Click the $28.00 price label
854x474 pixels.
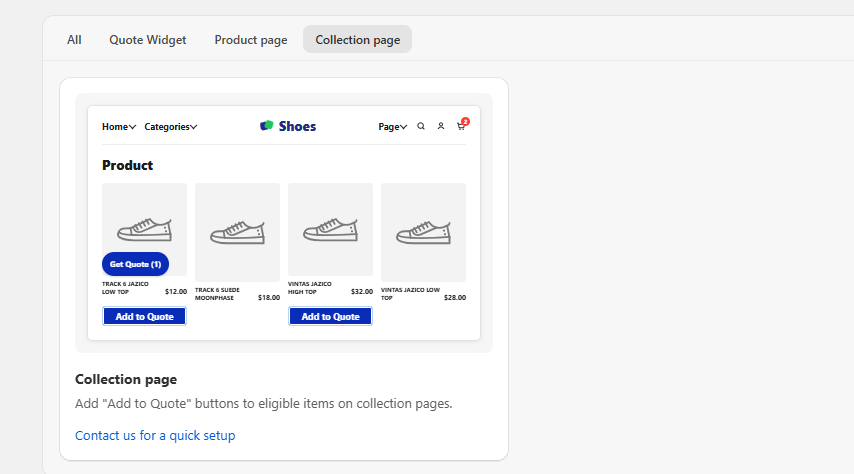(x=455, y=297)
